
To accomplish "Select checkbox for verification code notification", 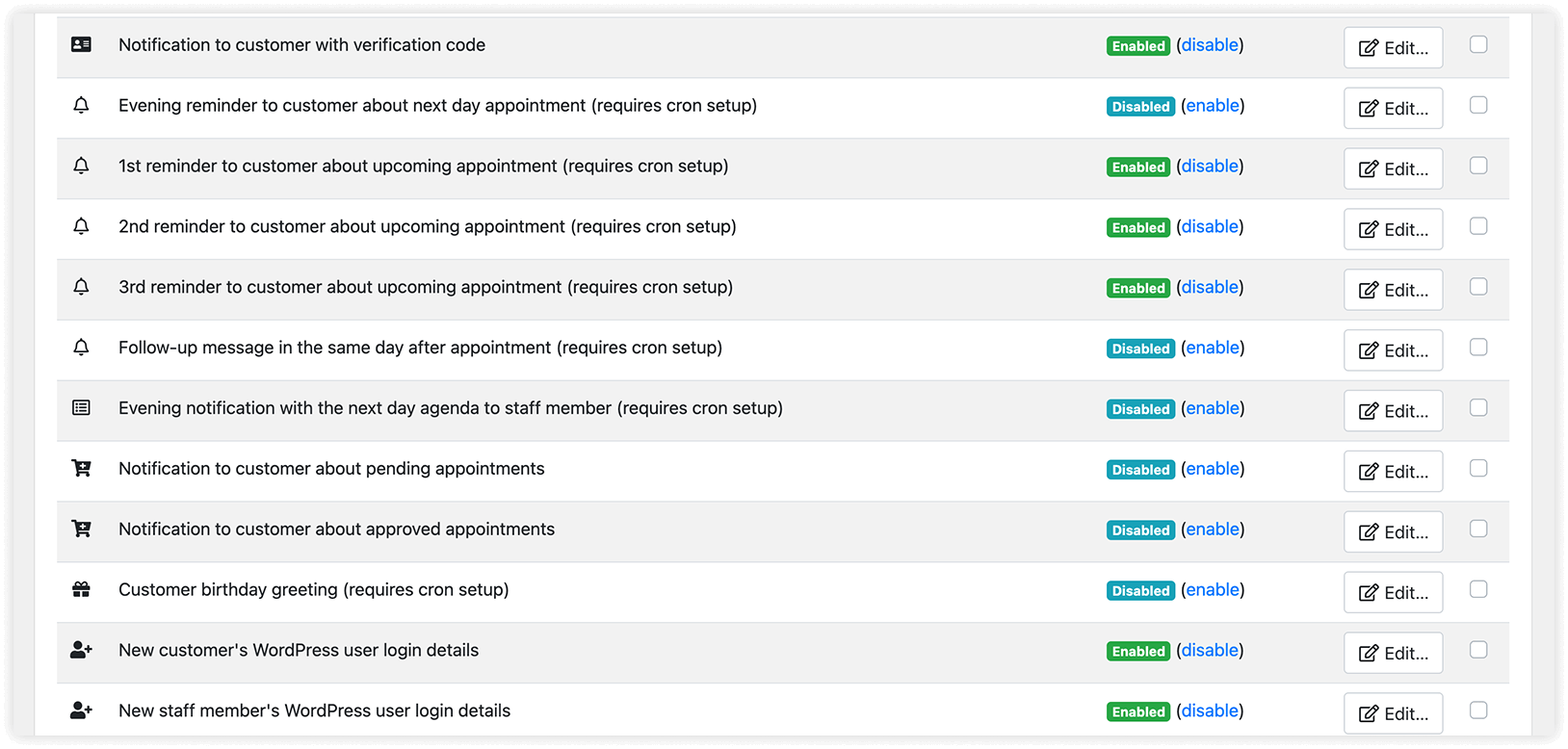I will (x=1478, y=44).
